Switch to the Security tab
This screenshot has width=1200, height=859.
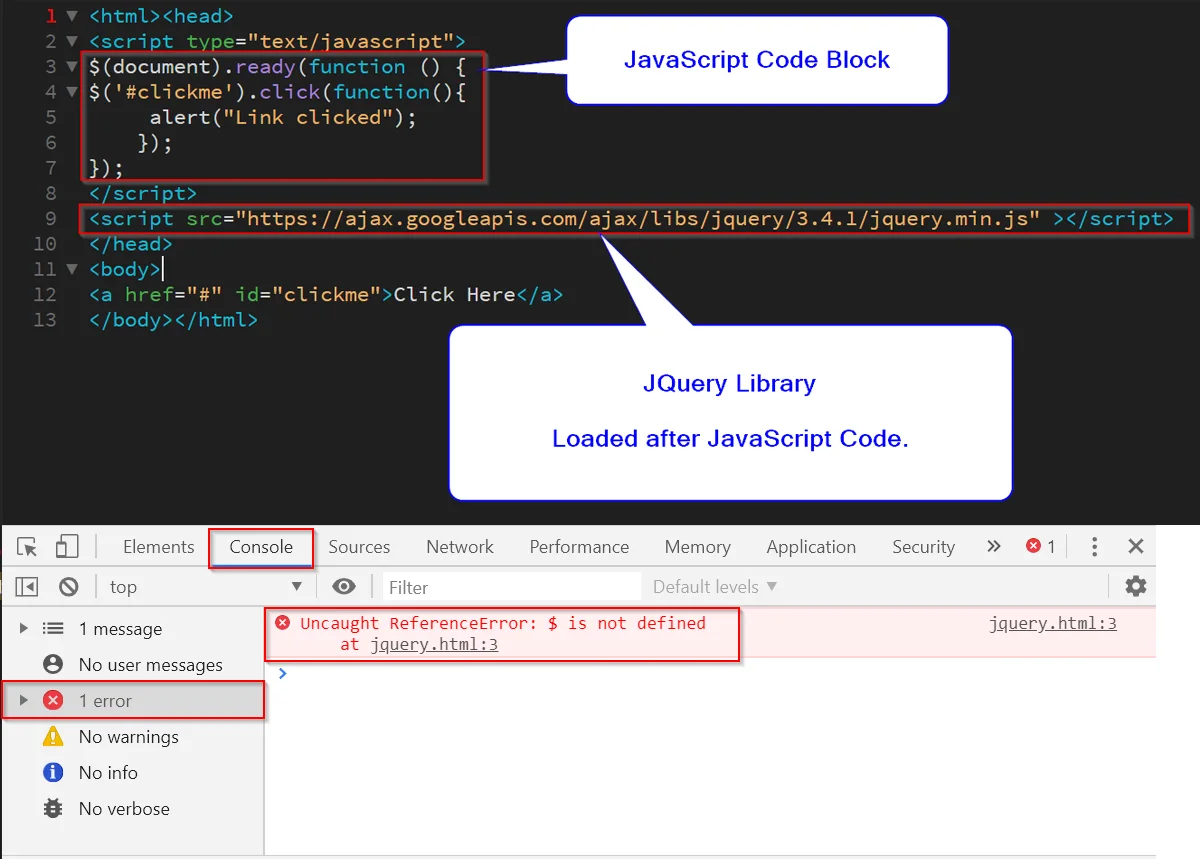tap(923, 547)
